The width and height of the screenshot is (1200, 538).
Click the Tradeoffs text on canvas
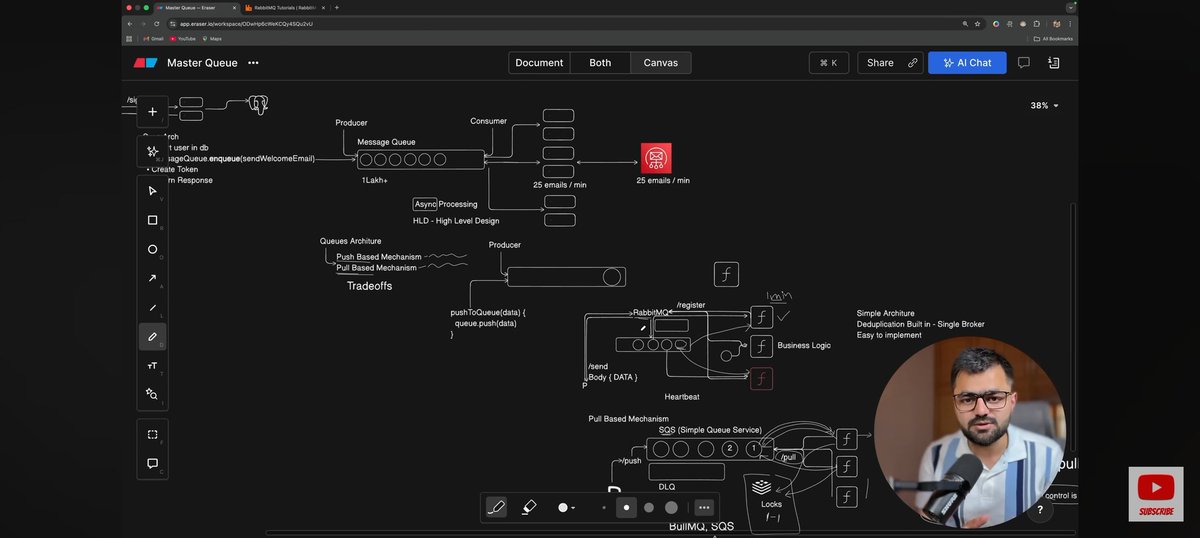(369, 286)
